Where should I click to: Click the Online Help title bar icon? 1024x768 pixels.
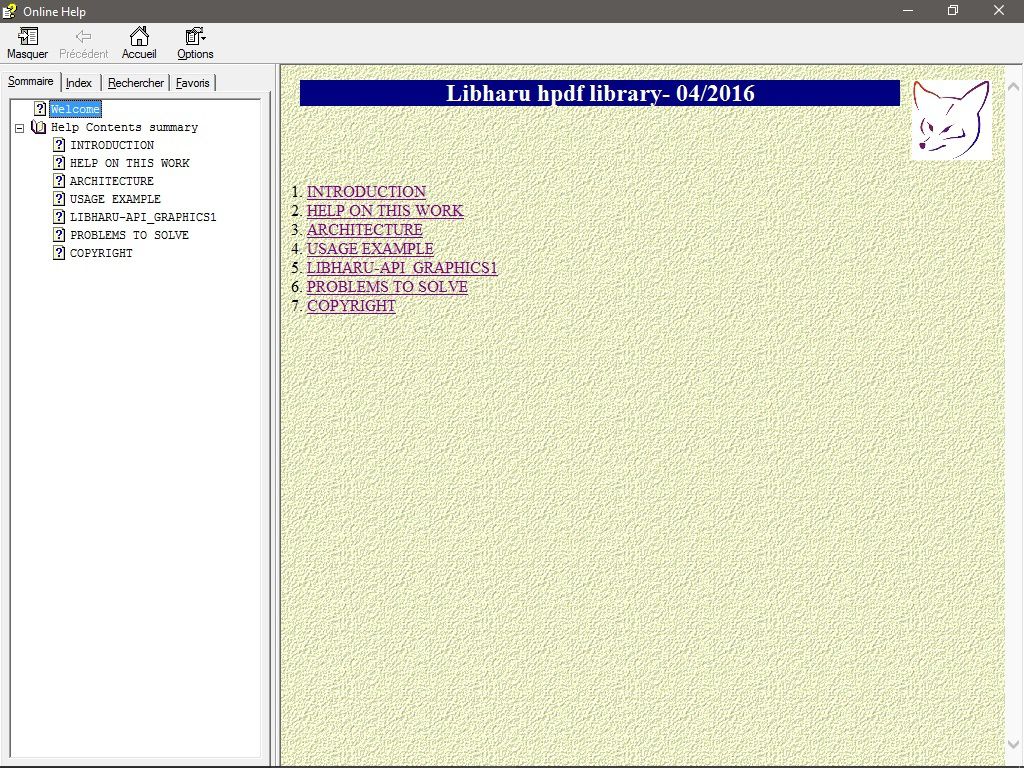tap(9, 11)
